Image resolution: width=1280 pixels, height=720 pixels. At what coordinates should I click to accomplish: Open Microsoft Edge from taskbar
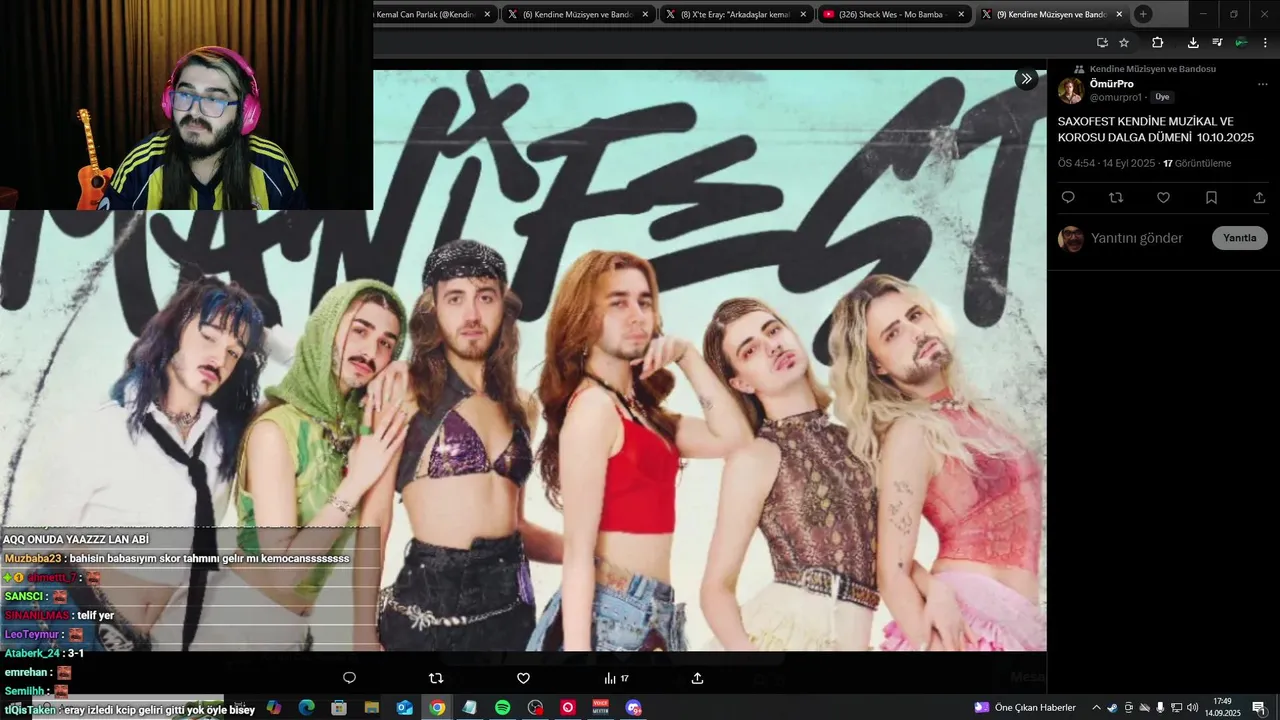pos(307,707)
